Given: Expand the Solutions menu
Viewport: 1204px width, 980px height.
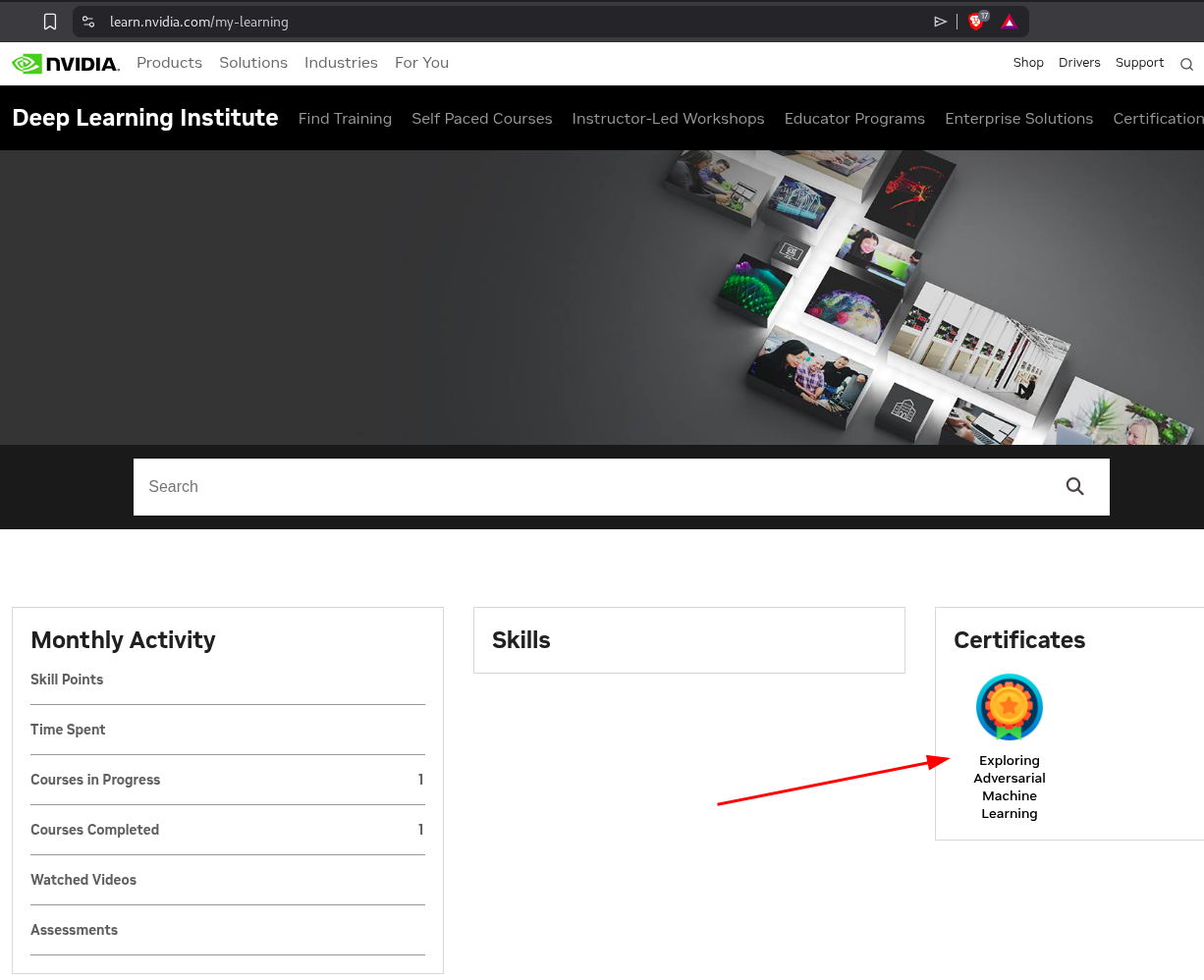Looking at the screenshot, I should (x=253, y=63).
